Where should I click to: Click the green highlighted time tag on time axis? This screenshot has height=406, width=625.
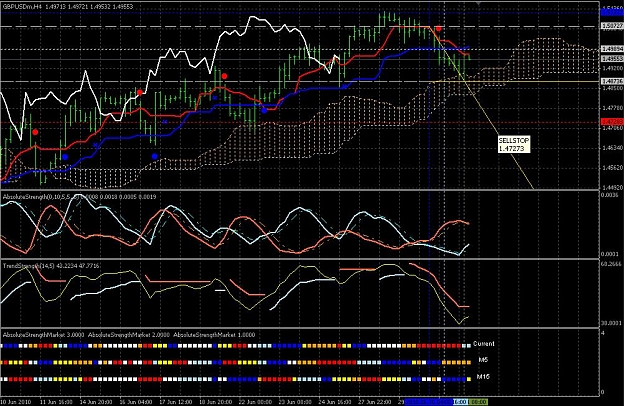pos(478,402)
